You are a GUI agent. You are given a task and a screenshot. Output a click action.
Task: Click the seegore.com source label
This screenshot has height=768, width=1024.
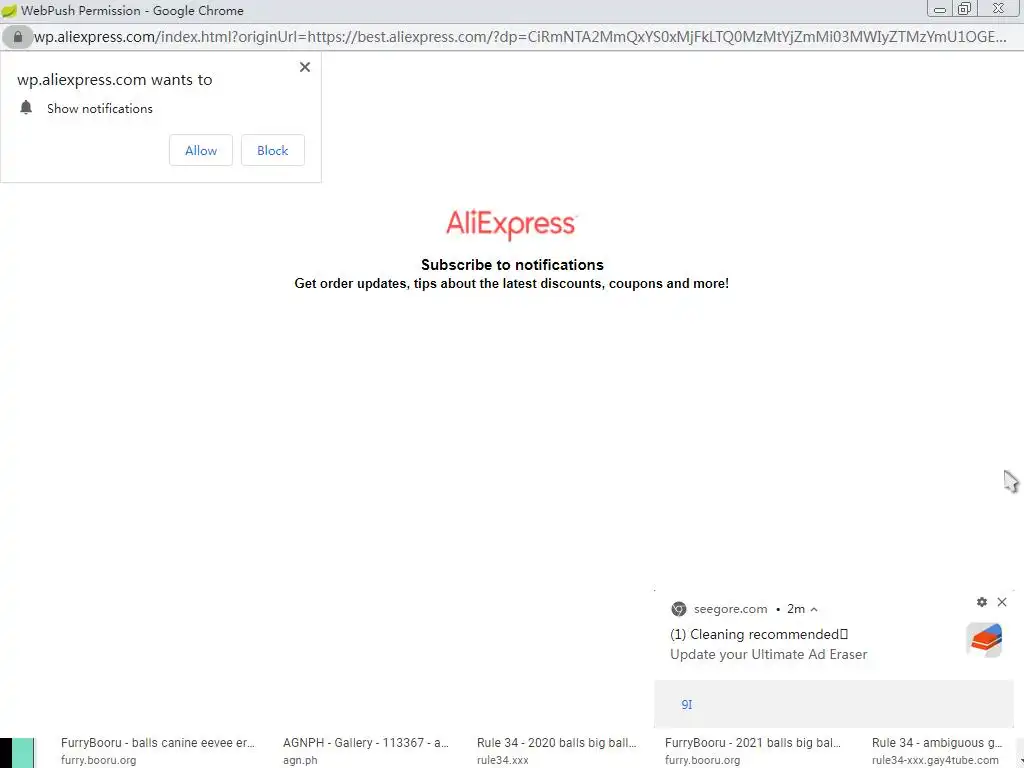pyautogui.click(x=730, y=609)
